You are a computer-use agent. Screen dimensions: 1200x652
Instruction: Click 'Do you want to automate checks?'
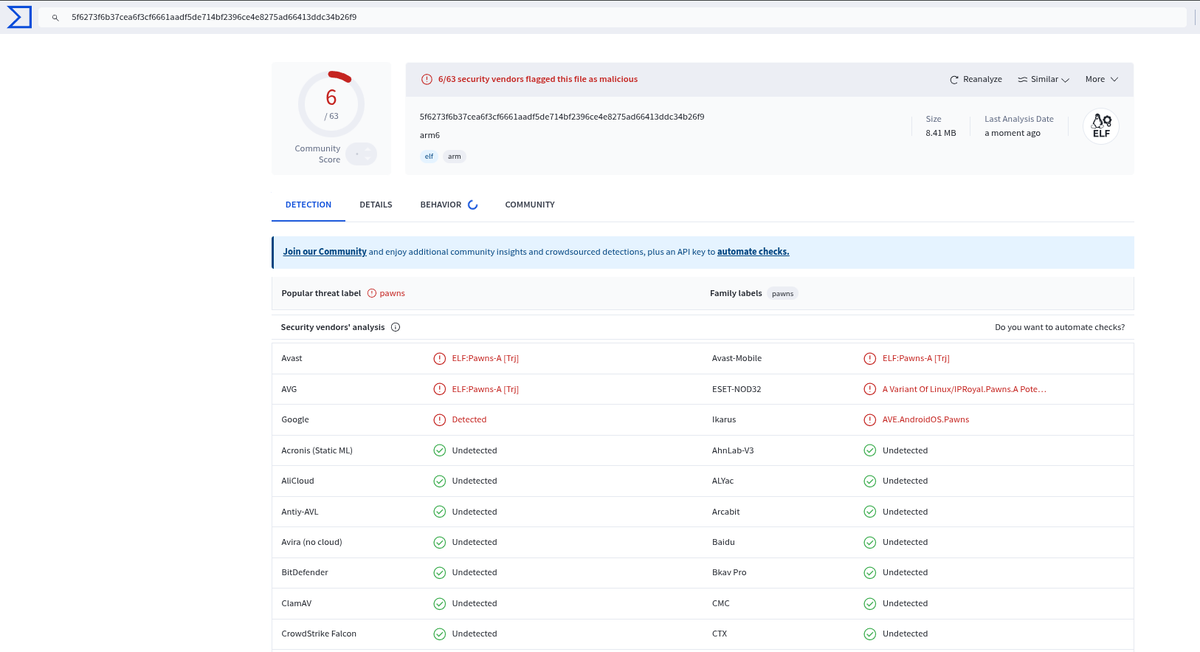1060,327
